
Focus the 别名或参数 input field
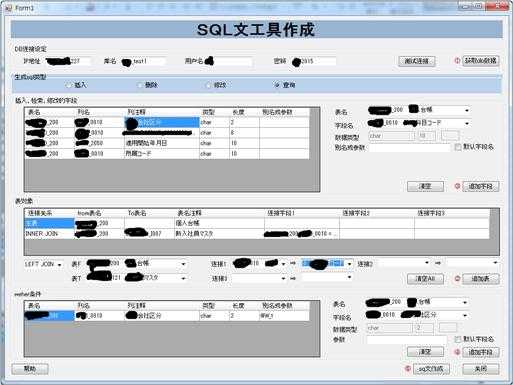410,147
